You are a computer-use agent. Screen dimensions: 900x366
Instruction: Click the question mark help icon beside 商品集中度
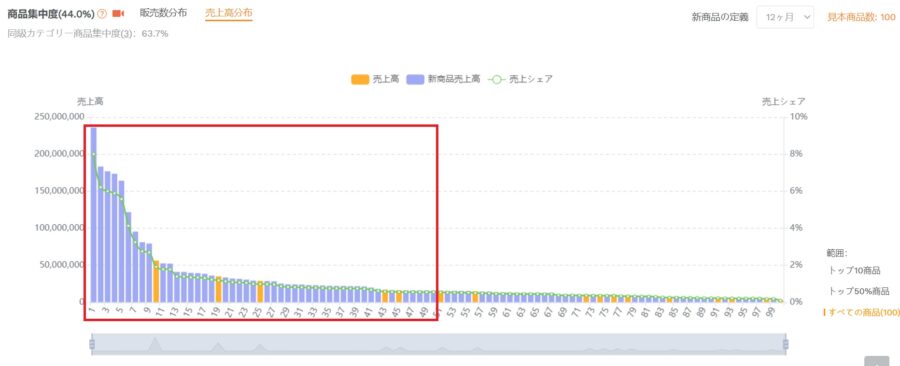pos(102,13)
